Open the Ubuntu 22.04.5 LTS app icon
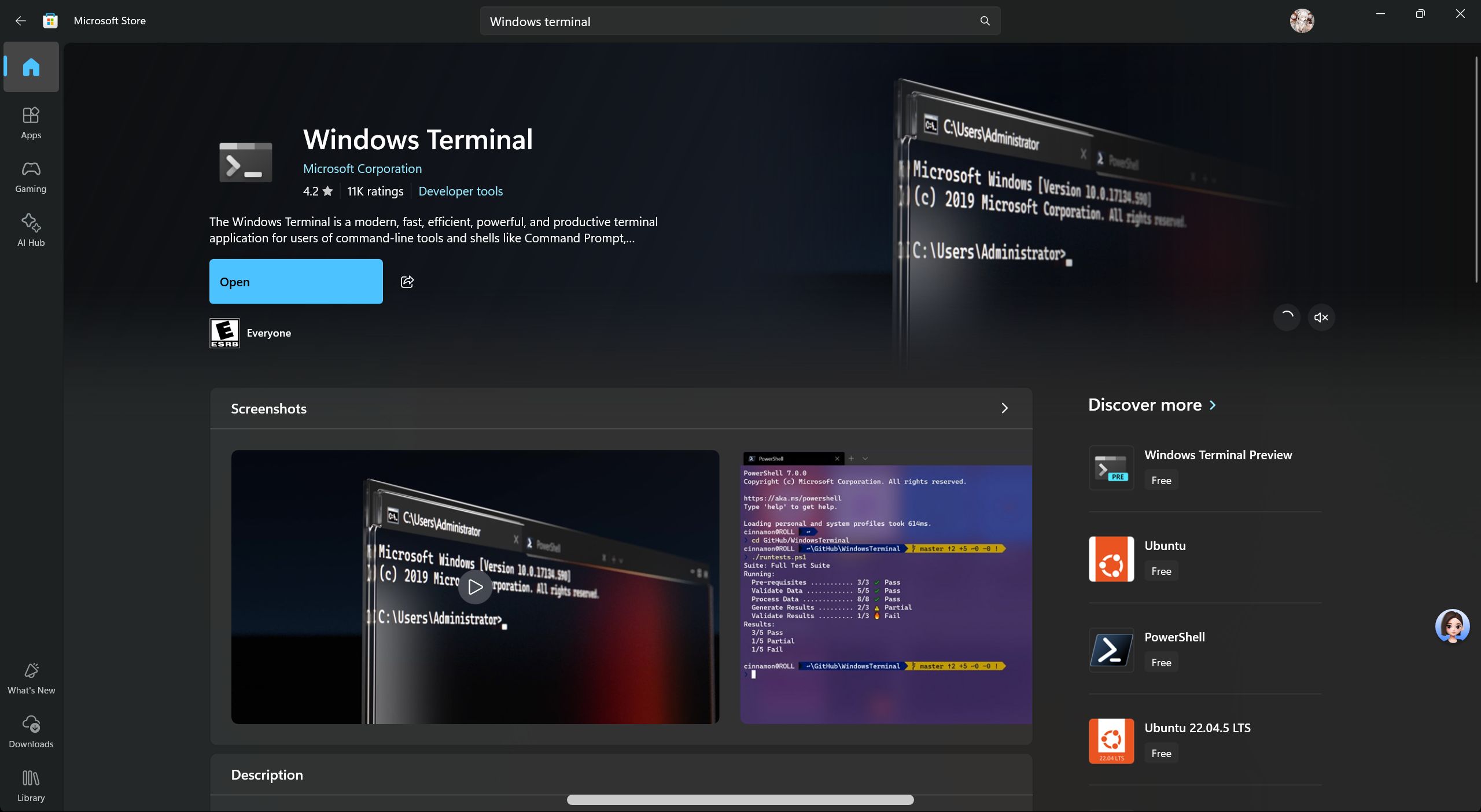The image size is (1481, 812). (x=1111, y=741)
